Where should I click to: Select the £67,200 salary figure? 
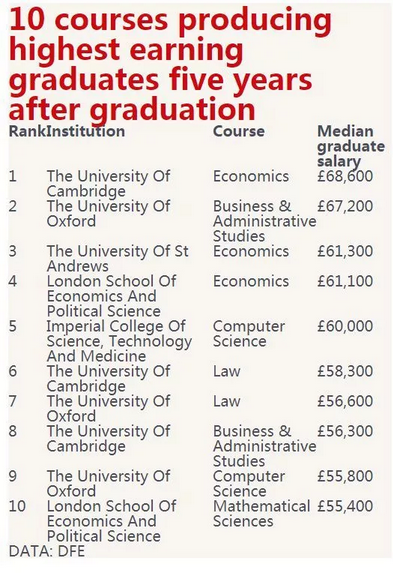point(345,206)
